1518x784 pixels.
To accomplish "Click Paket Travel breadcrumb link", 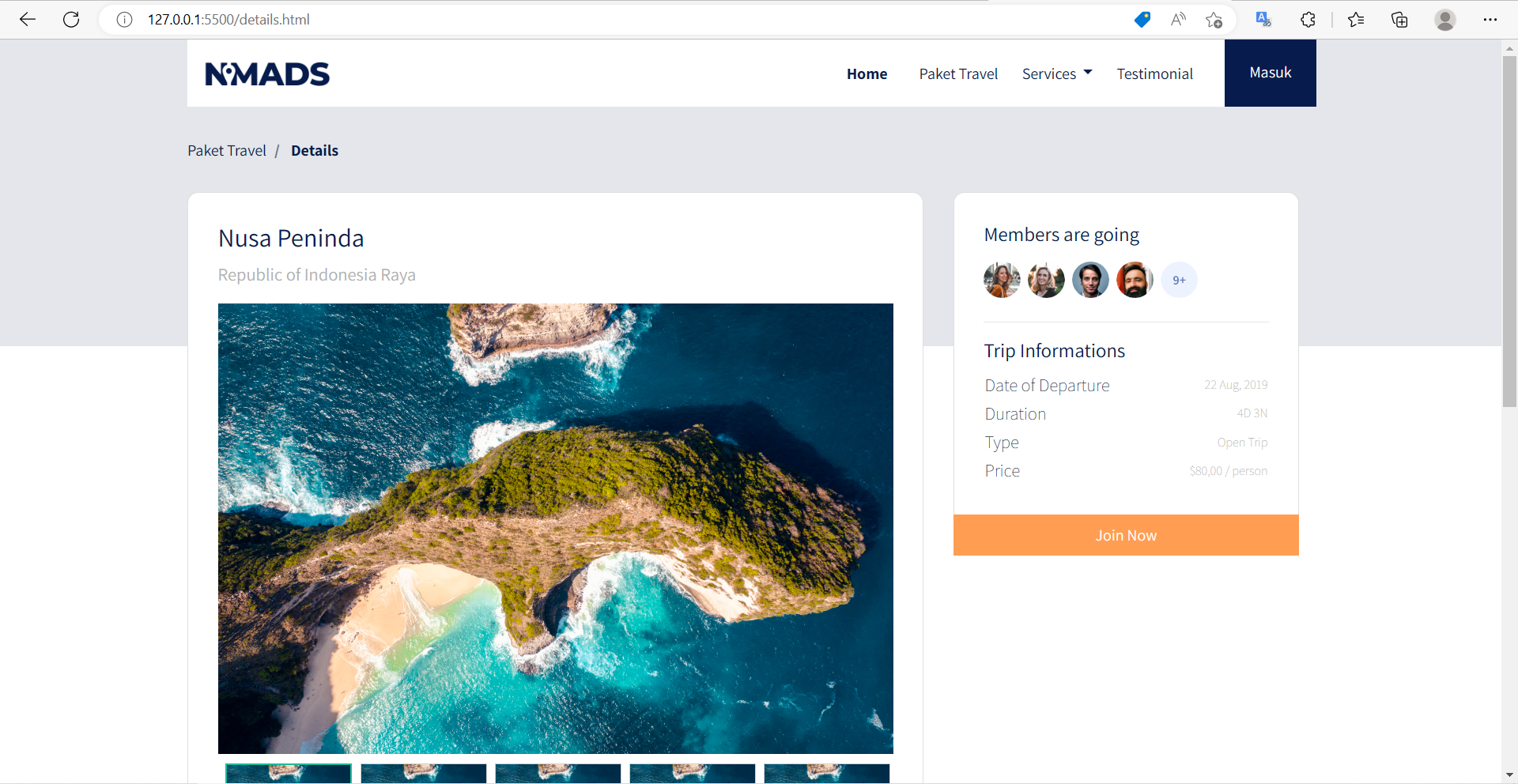I will pyautogui.click(x=227, y=150).
